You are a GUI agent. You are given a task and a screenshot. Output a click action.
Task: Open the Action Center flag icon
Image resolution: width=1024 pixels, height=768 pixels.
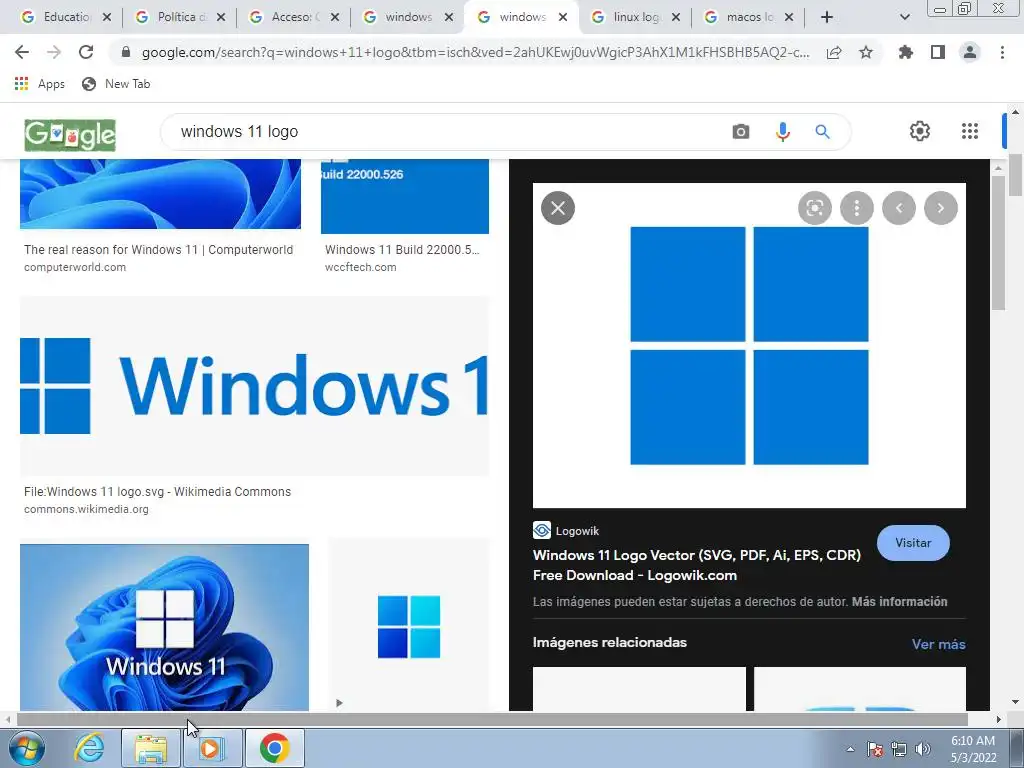point(875,749)
